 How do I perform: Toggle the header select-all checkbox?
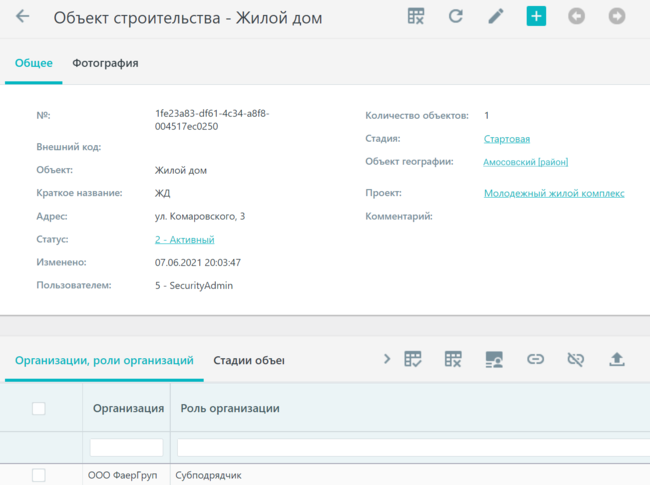tap(39, 408)
